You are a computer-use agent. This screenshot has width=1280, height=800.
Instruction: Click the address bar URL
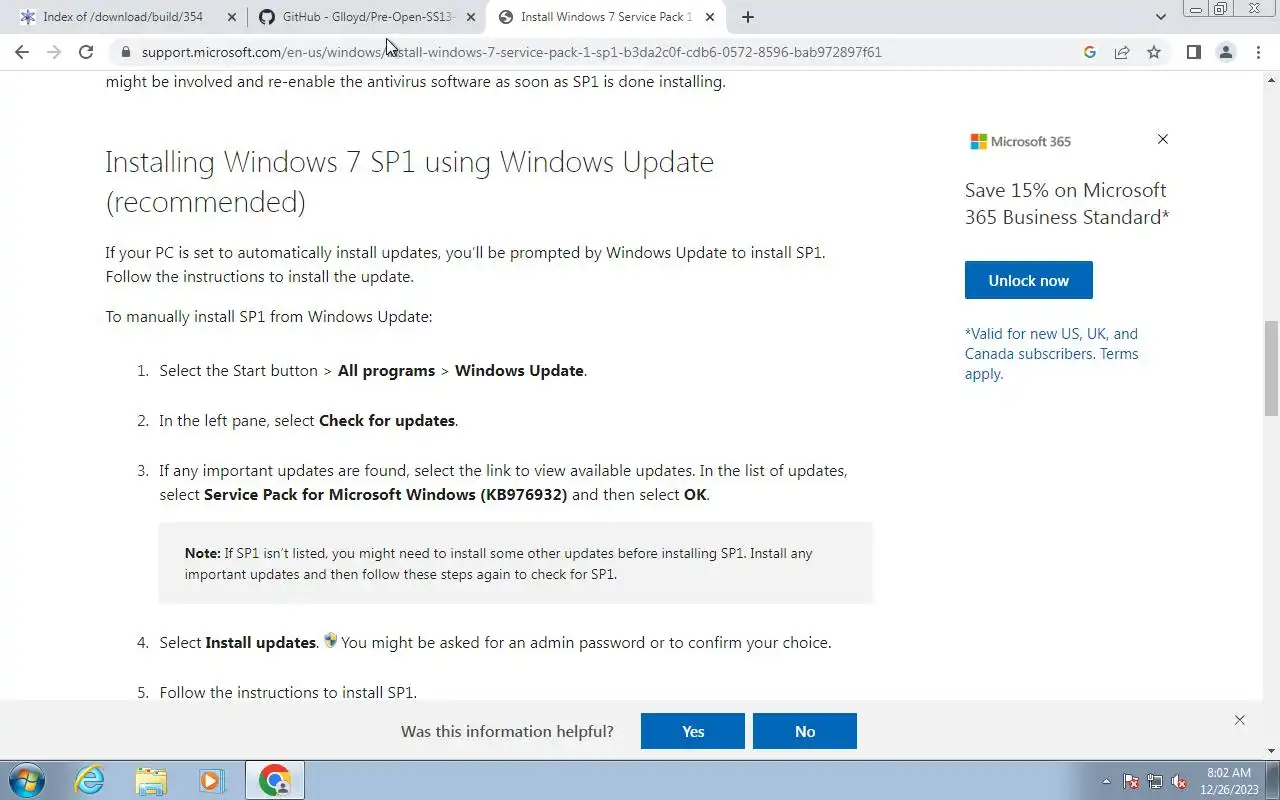(511, 52)
